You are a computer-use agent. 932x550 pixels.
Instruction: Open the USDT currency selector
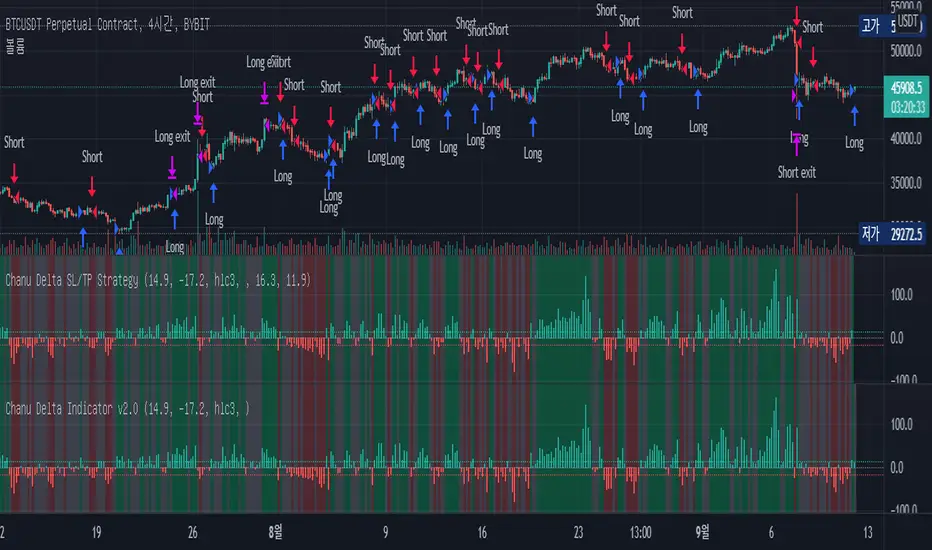point(908,20)
